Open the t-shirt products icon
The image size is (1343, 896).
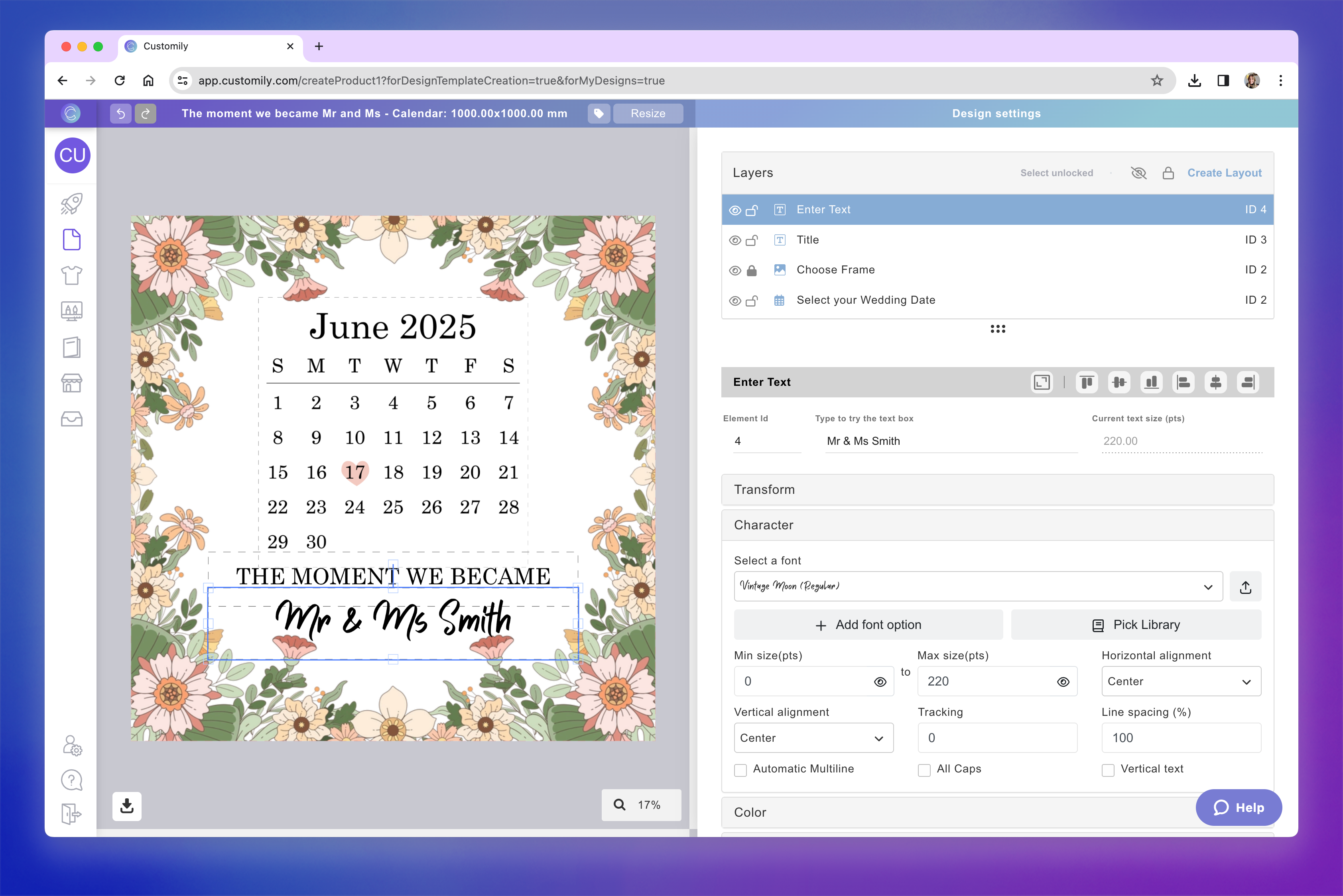pyautogui.click(x=71, y=275)
